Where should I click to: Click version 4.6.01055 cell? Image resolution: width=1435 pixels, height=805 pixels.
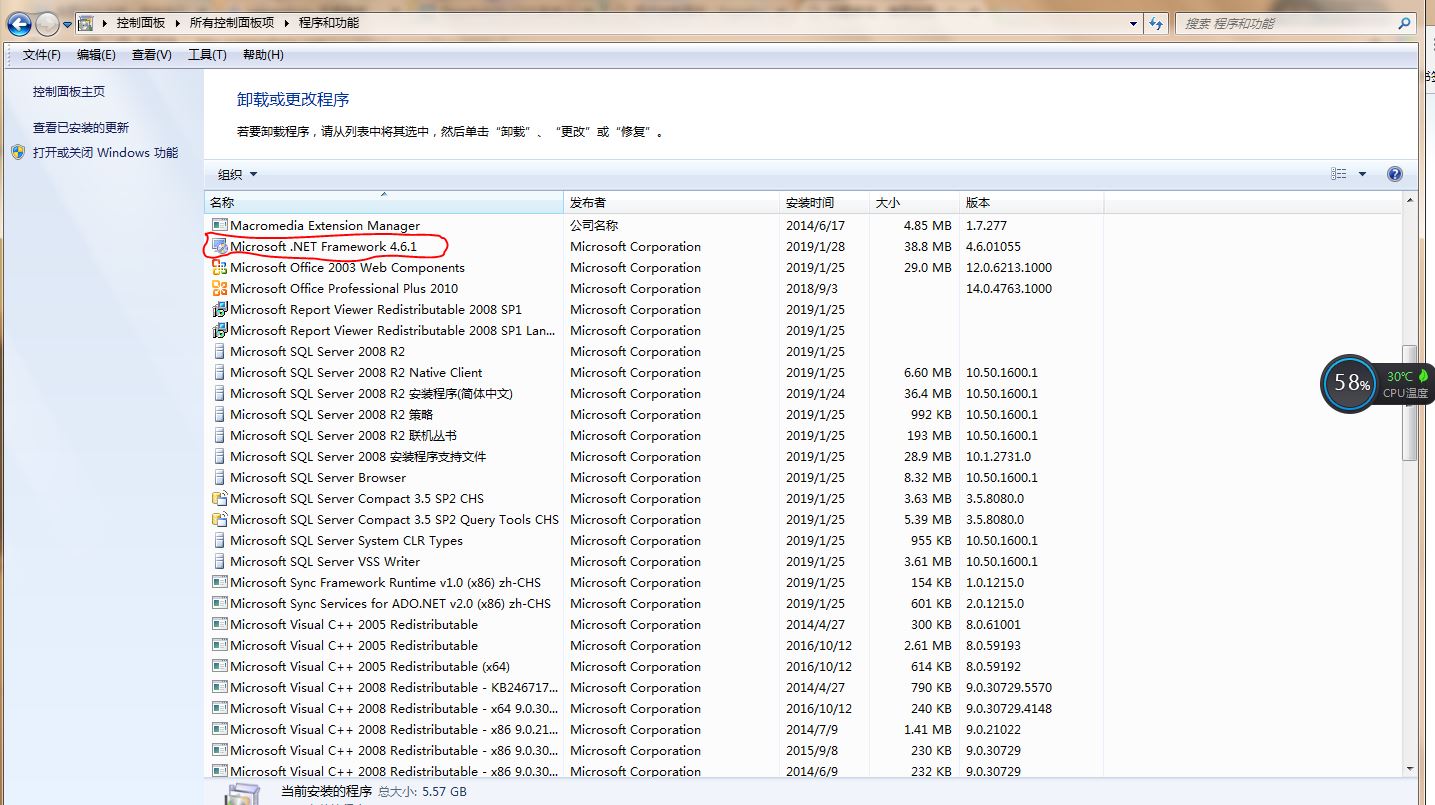click(993, 247)
